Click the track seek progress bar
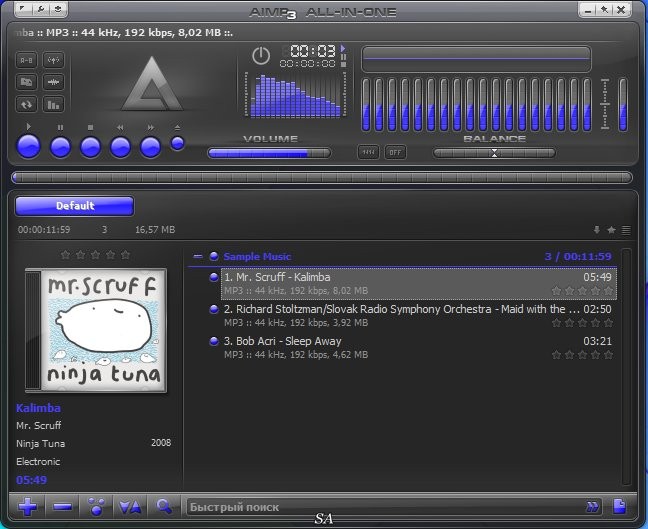 click(x=322, y=178)
